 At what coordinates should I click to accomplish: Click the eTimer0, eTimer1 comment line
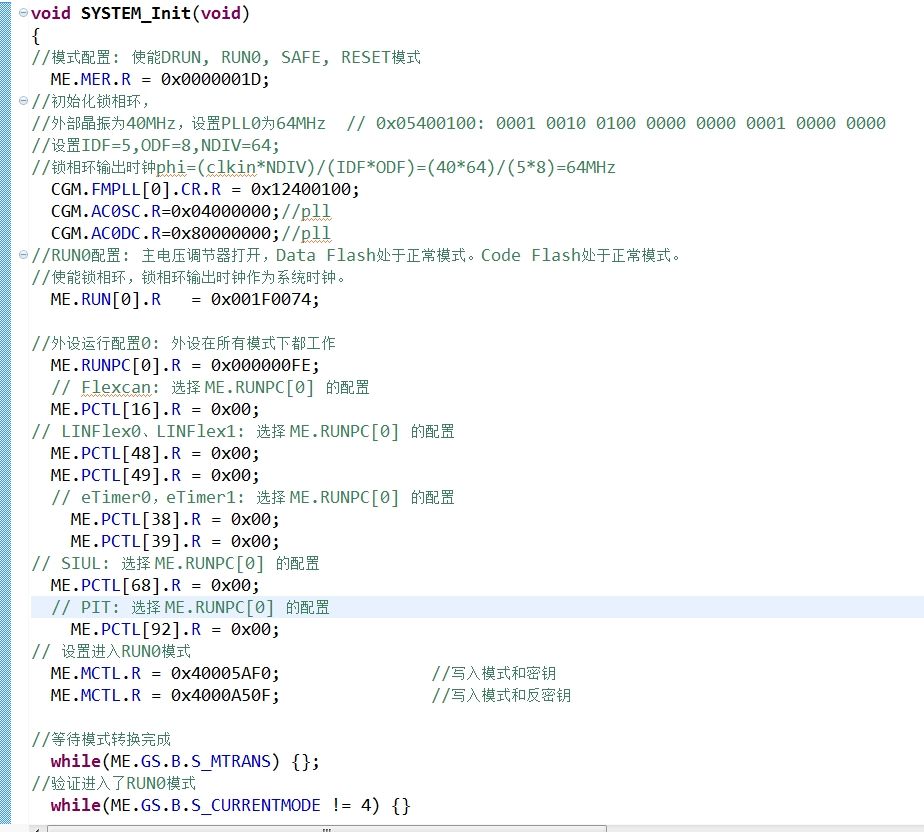tap(253, 497)
